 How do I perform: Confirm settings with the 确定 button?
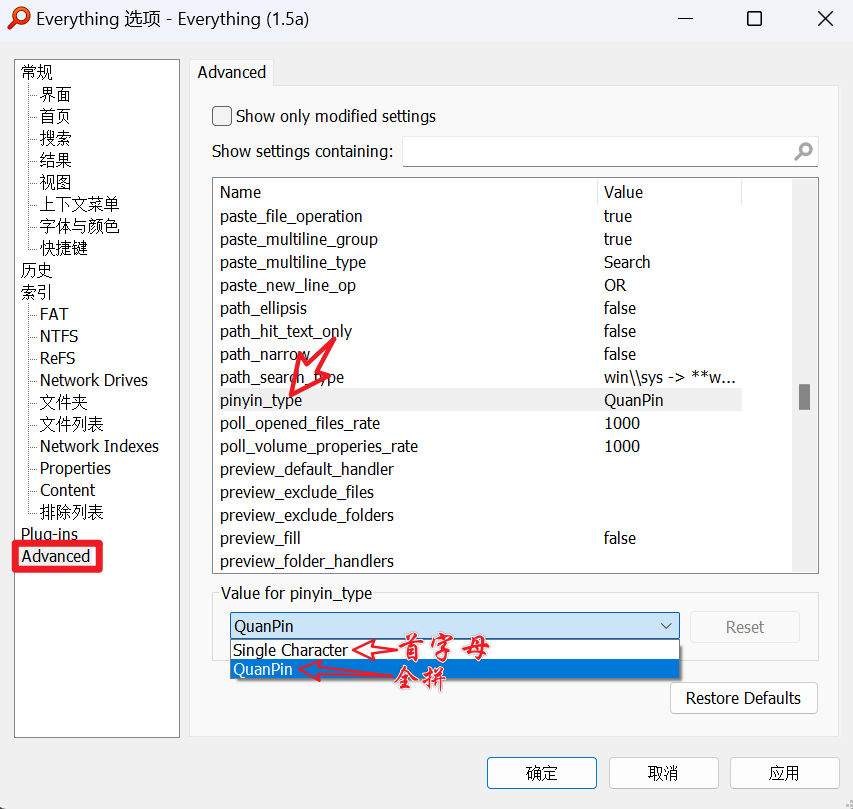[x=541, y=772]
